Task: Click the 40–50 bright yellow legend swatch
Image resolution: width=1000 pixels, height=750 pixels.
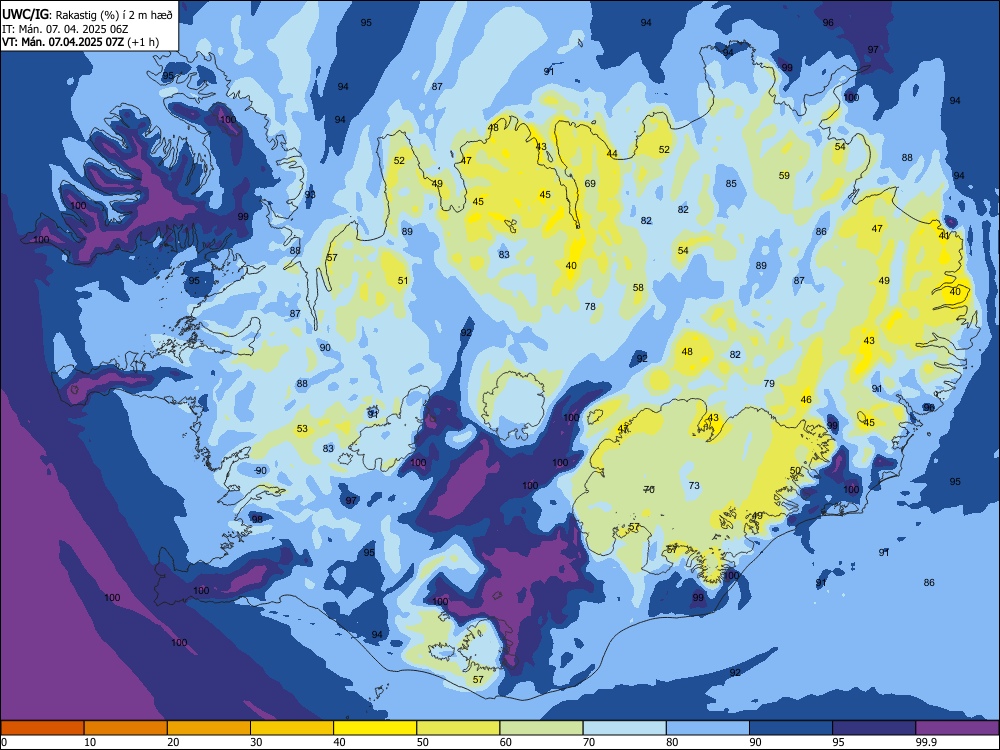Action: pyautogui.click(x=375, y=728)
